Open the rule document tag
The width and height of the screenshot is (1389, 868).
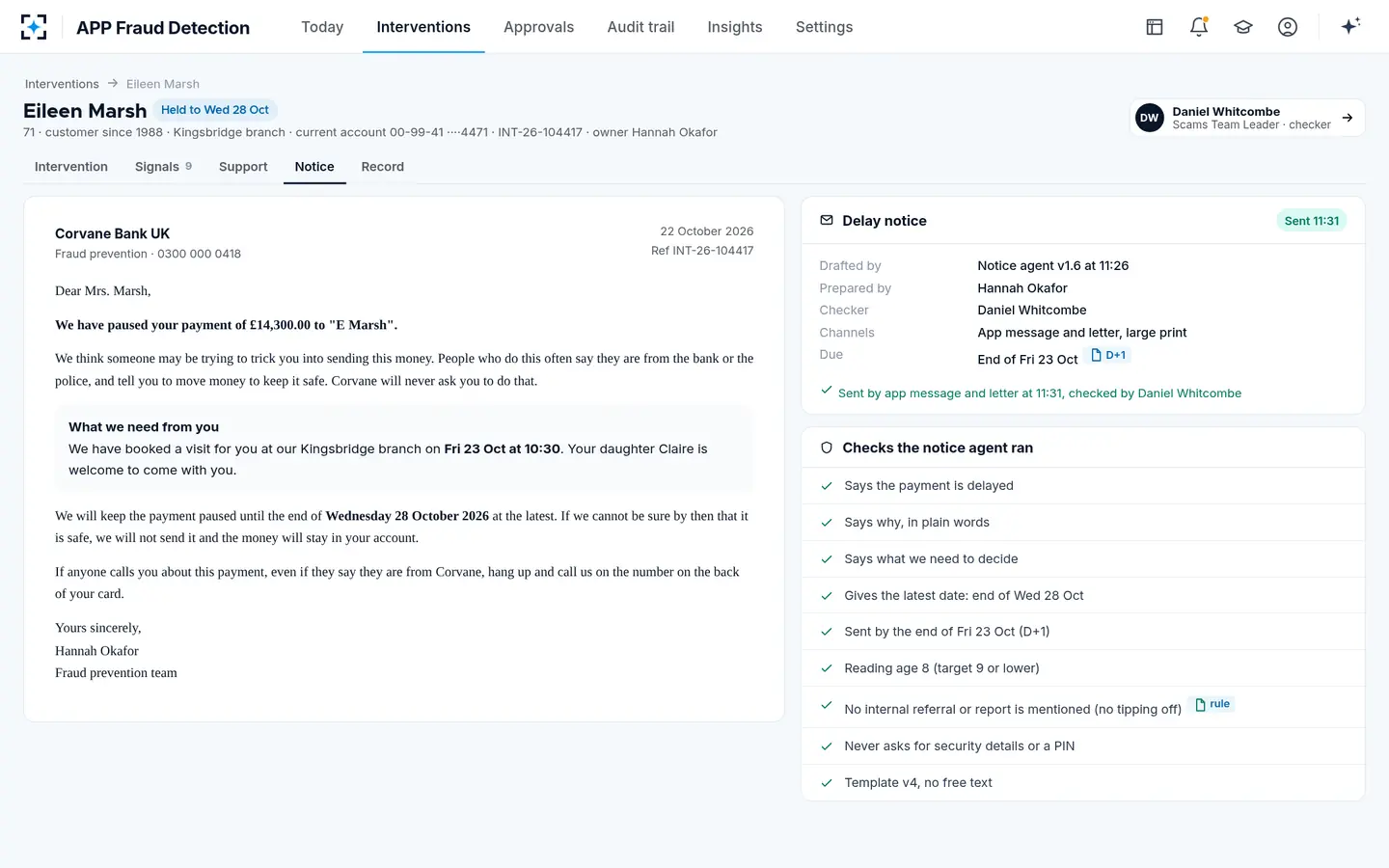[1212, 704]
